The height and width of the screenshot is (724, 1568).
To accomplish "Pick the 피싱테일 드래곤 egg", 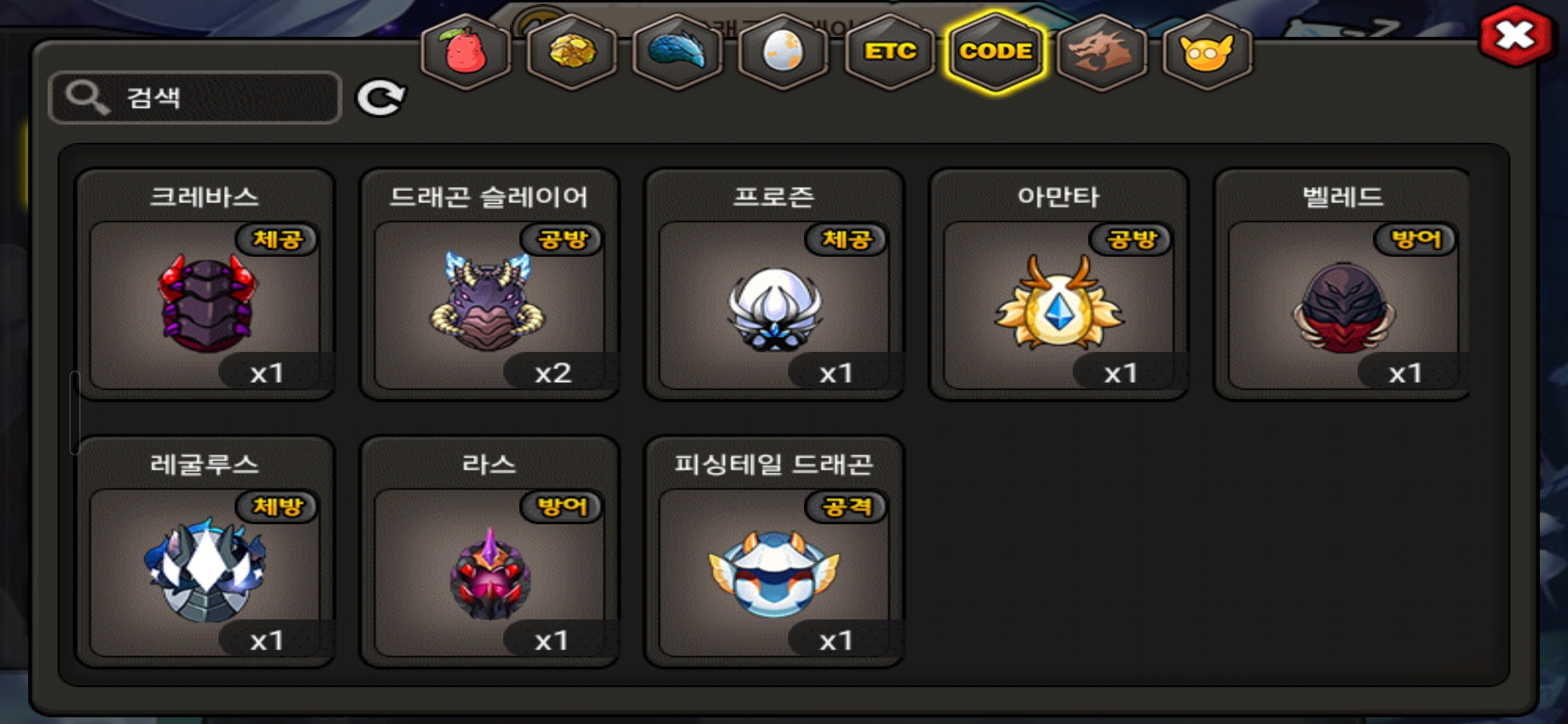I will (775, 552).
